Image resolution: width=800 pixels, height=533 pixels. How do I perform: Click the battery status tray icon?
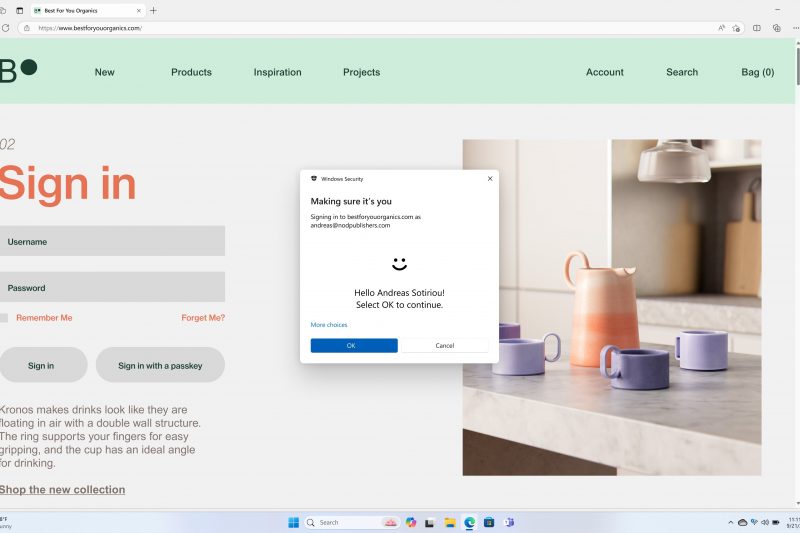(776, 522)
